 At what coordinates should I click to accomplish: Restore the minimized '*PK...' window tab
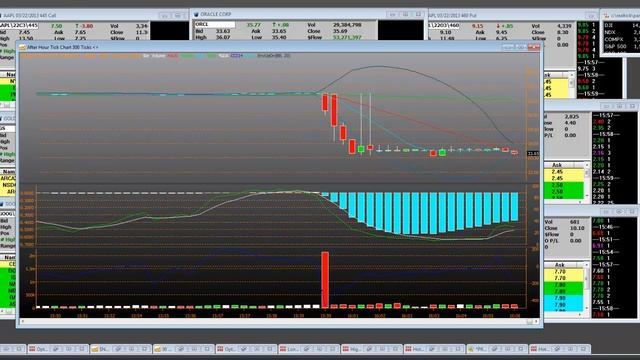tap(497, 349)
